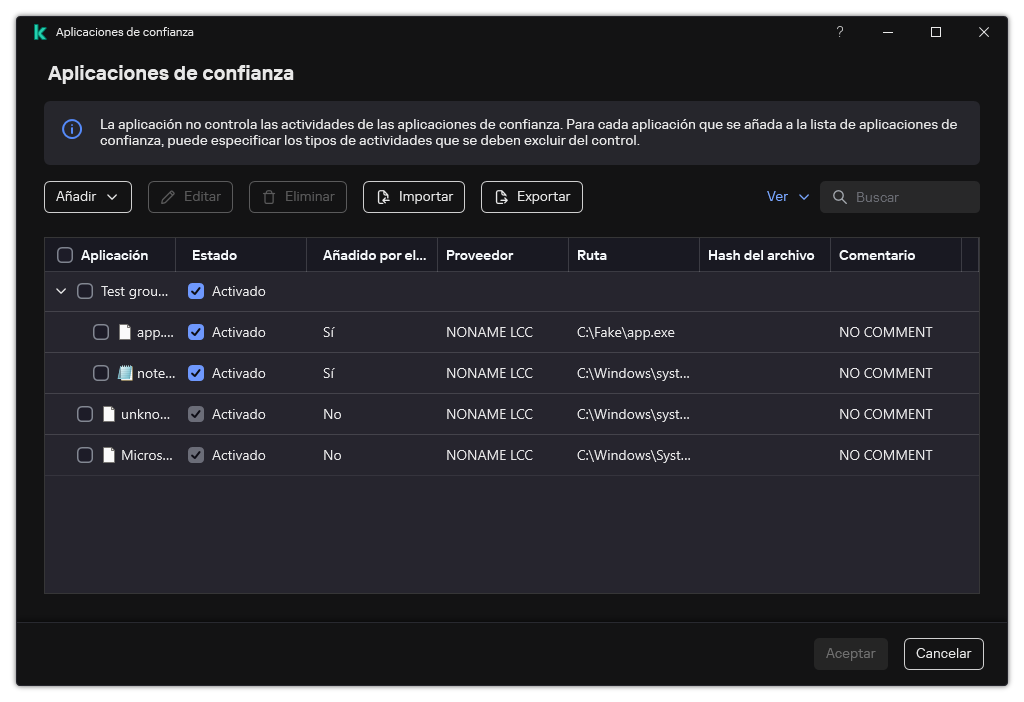Click the info icon in the notice banner
The image size is (1024, 702).
click(x=70, y=130)
